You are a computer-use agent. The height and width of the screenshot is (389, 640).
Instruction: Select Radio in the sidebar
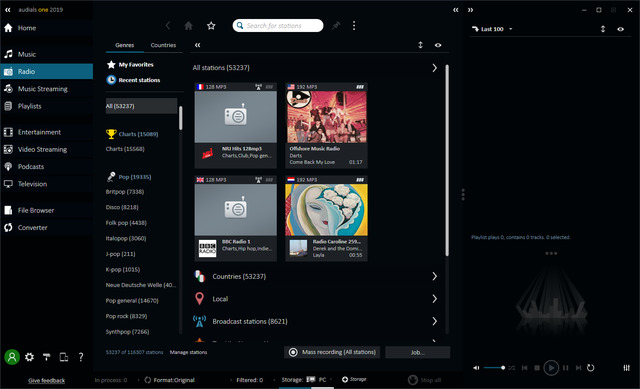pyautogui.click(x=47, y=71)
